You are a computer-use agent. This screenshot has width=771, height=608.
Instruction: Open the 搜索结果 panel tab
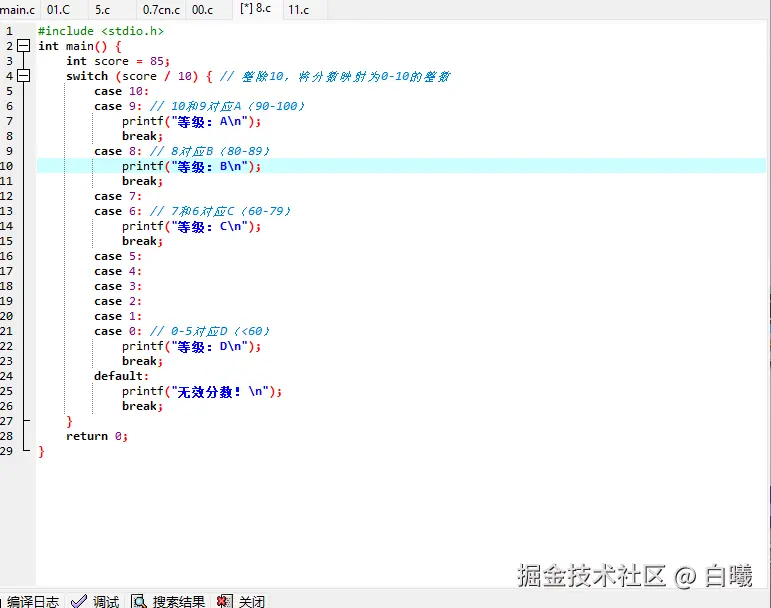click(x=178, y=602)
